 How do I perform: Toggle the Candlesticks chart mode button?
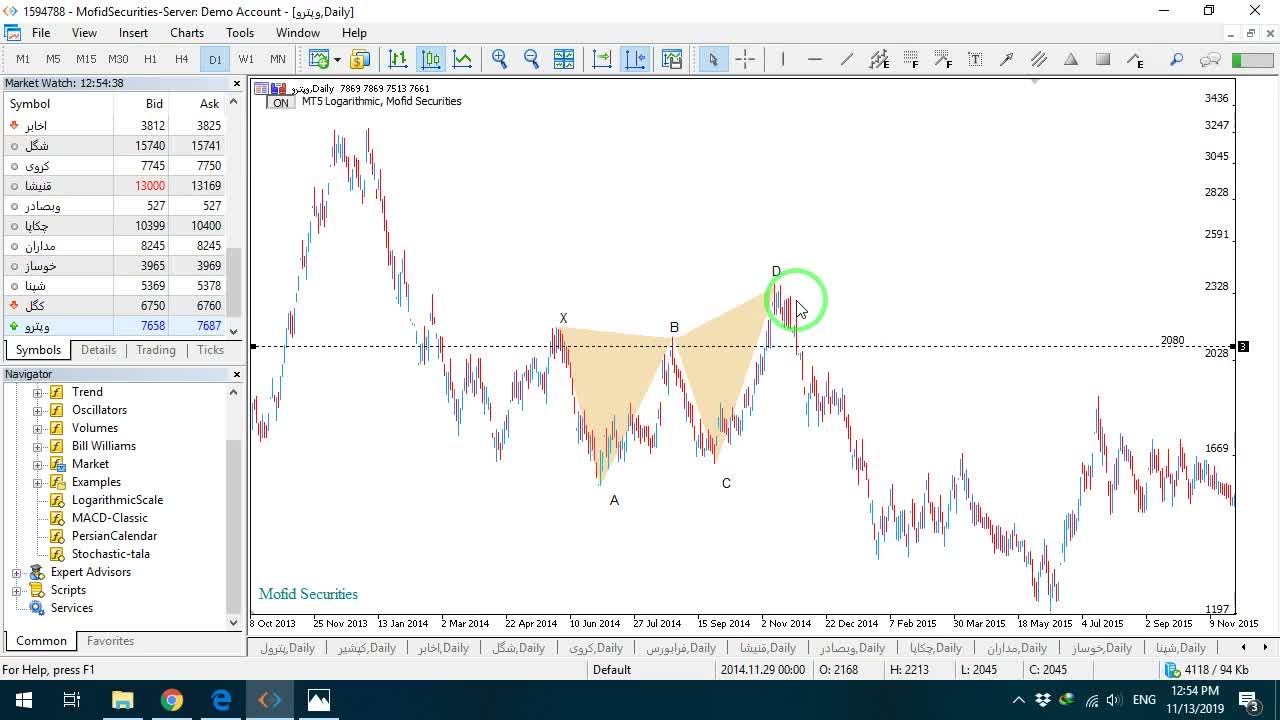coord(430,59)
